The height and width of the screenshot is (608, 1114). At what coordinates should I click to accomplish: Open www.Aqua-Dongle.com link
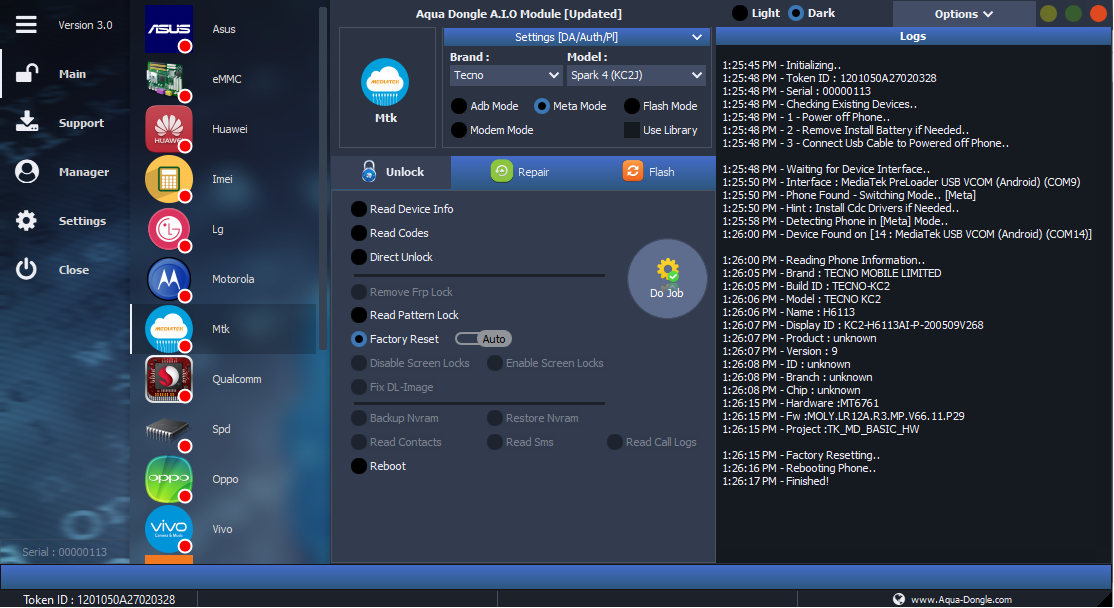961,599
